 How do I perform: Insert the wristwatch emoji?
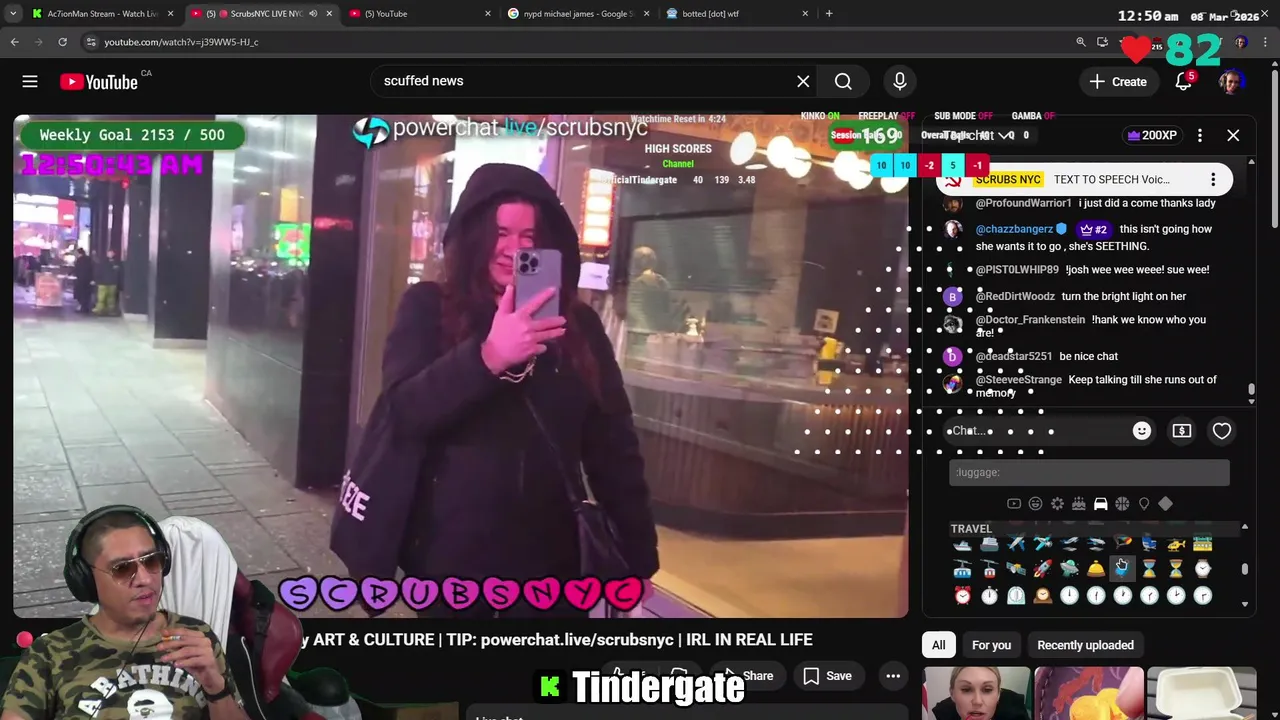click(x=1202, y=569)
